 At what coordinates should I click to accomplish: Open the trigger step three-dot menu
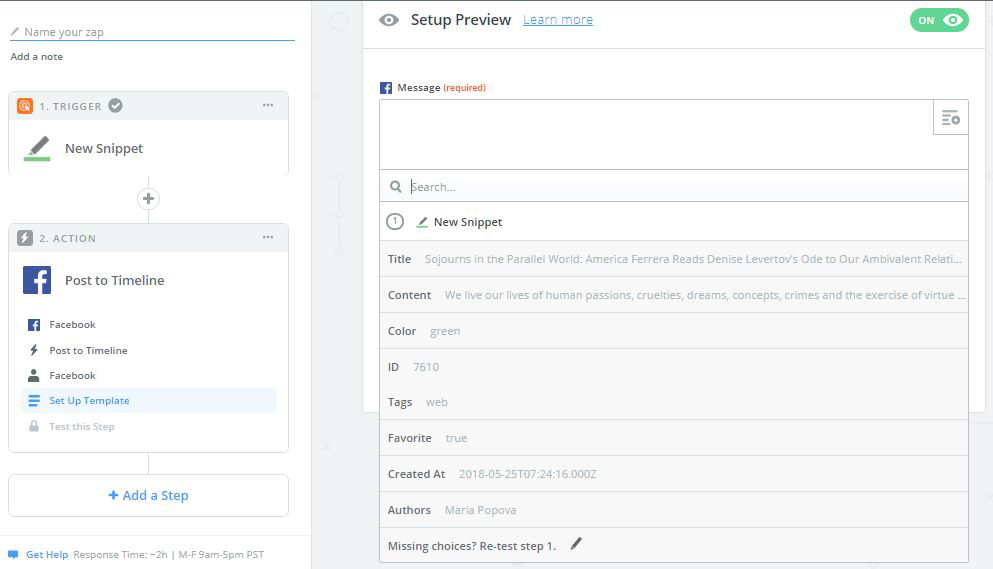pos(268,105)
